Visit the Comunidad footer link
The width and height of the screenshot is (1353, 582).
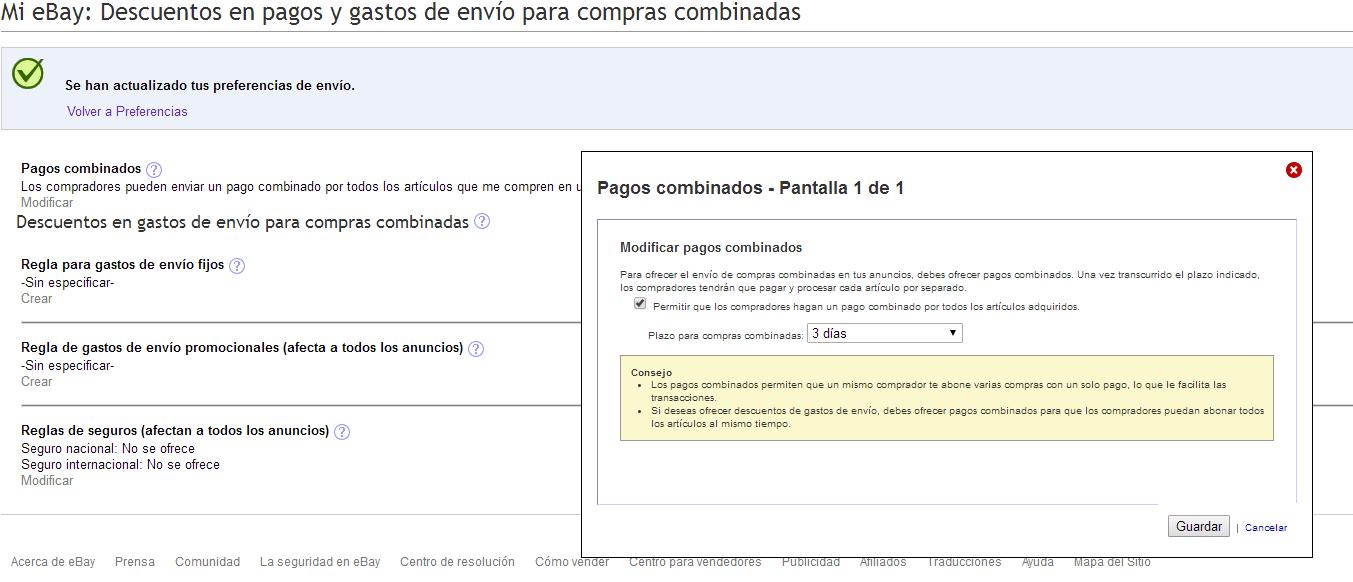point(208,562)
